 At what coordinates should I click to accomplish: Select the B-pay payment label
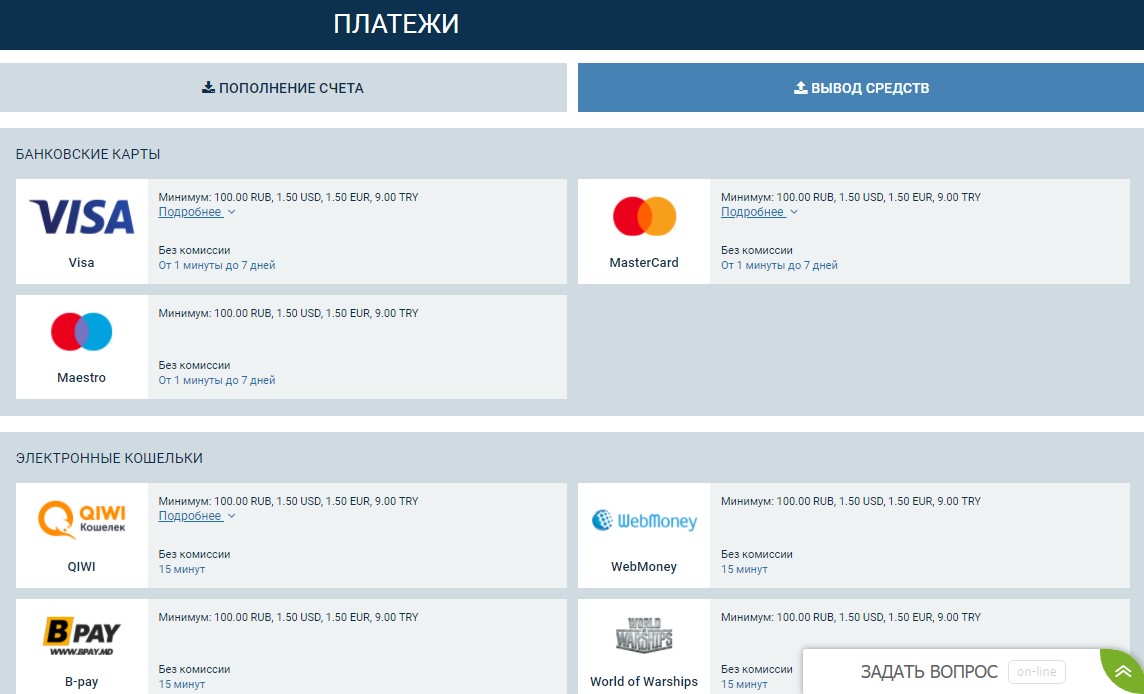pos(82,682)
